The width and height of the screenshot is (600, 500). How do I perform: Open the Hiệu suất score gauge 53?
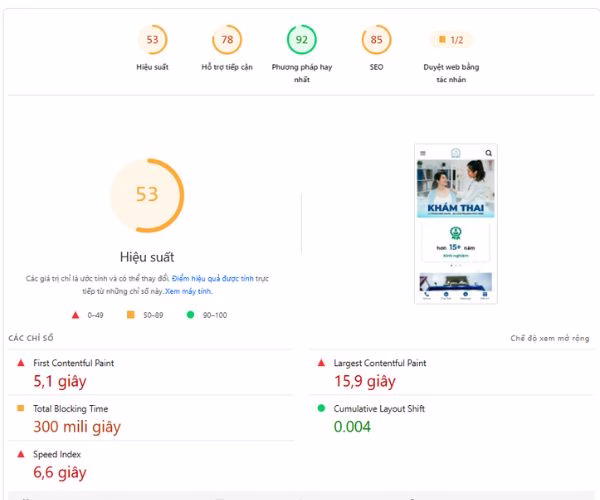click(x=152, y=40)
